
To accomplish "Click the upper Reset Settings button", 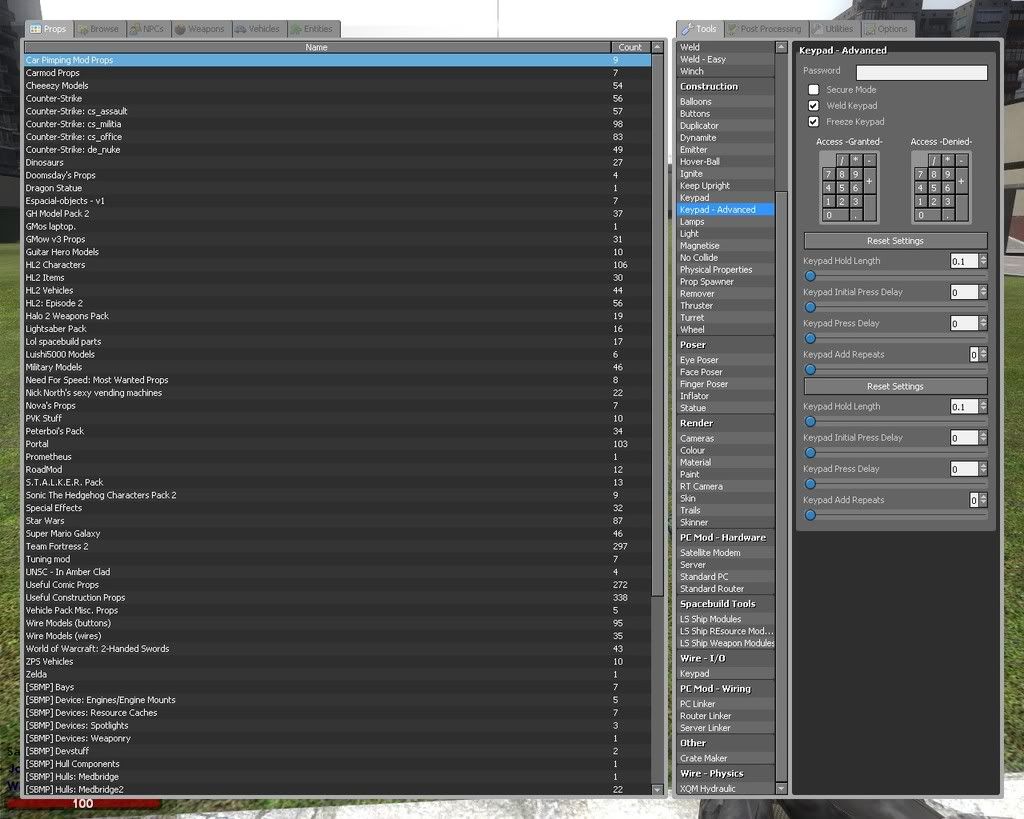I will (895, 241).
